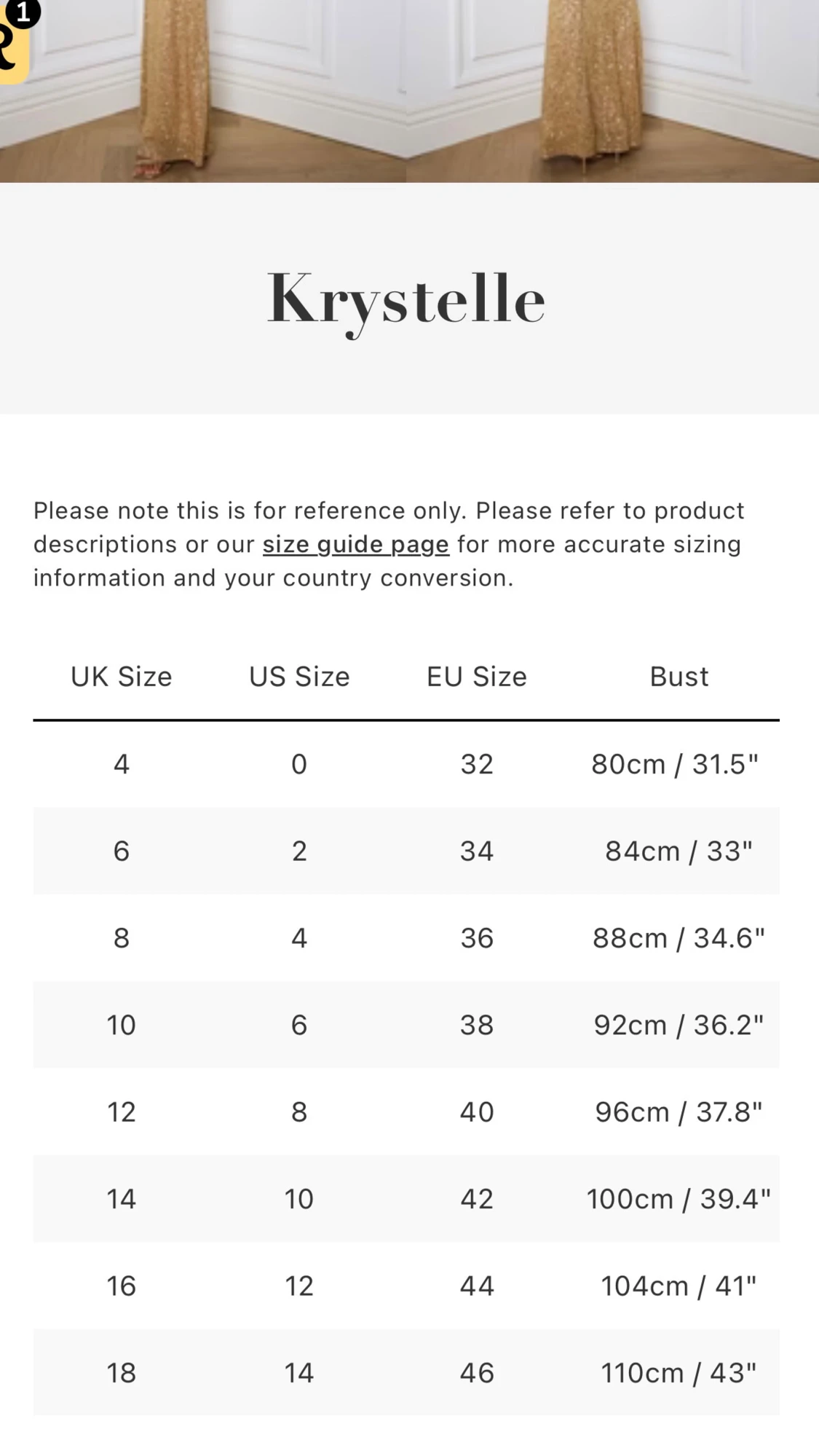Image resolution: width=819 pixels, height=1456 pixels.
Task: Pick the 110cm / 43" bust value
Action: [678, 1373]
